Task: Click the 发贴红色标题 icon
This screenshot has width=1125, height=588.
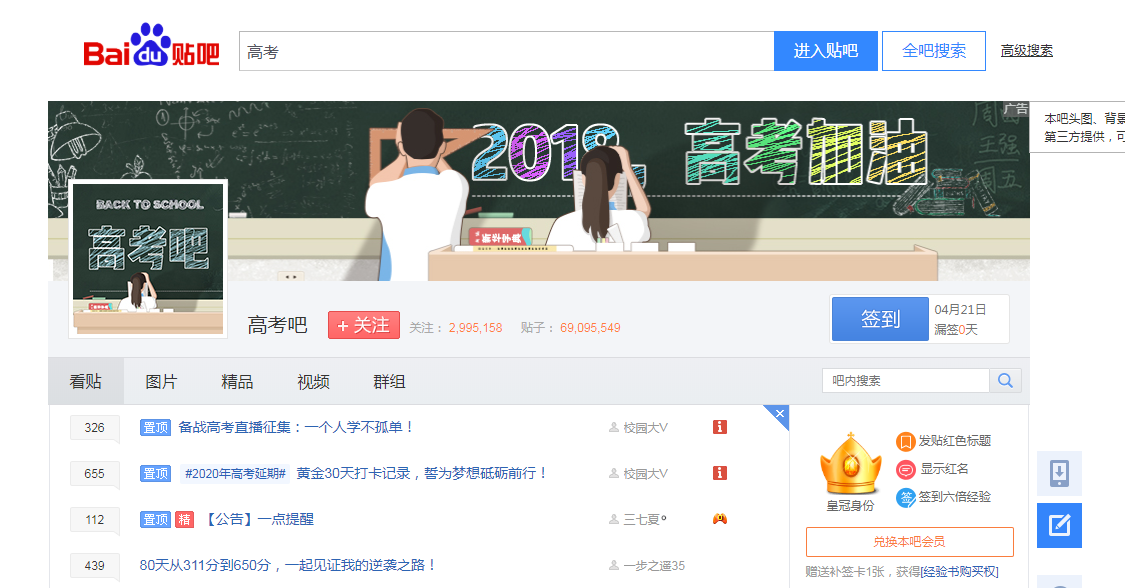Action: point(905,442)
